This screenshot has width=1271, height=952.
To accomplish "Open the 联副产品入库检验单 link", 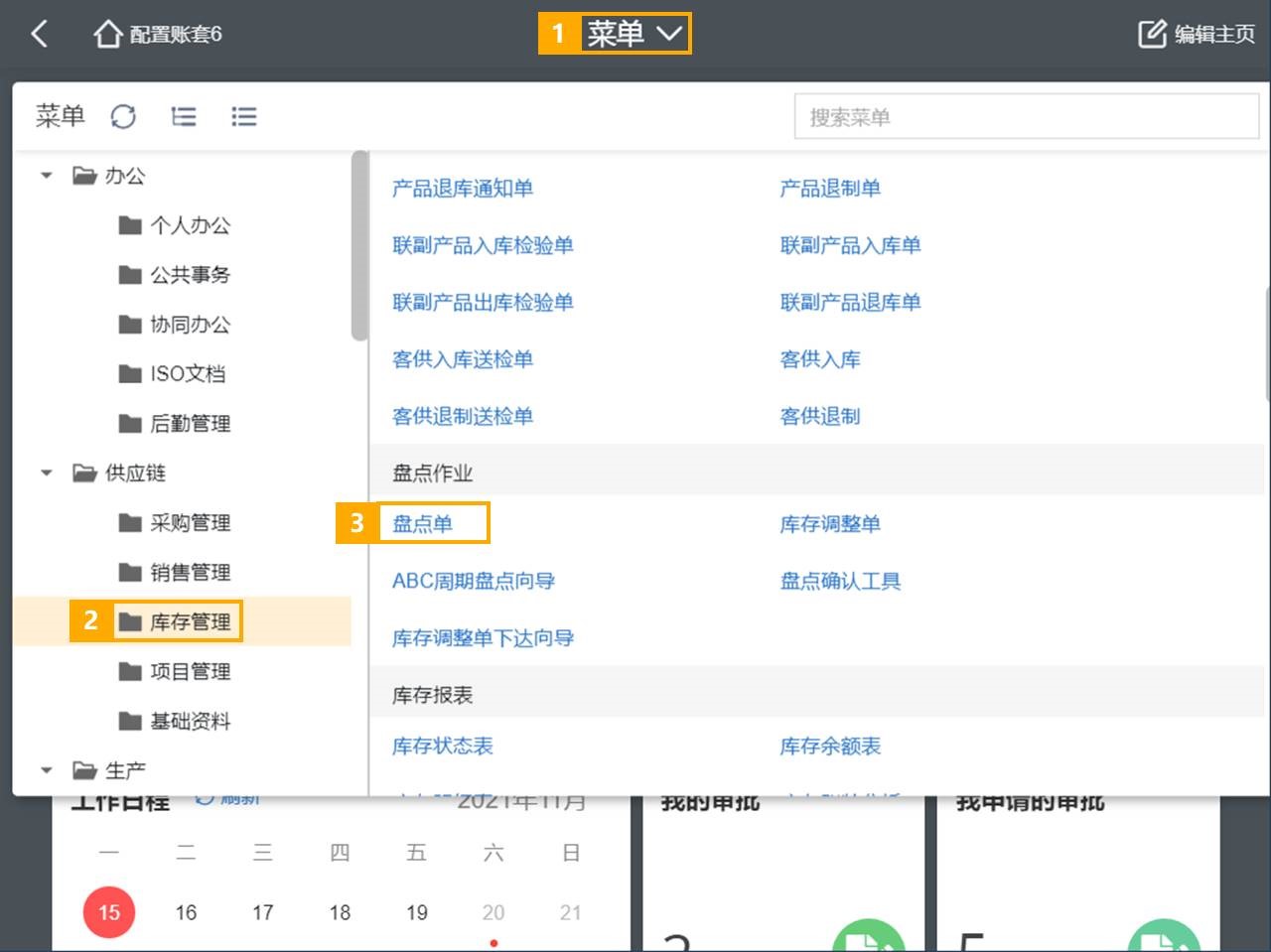I will (x=483, y=245).
